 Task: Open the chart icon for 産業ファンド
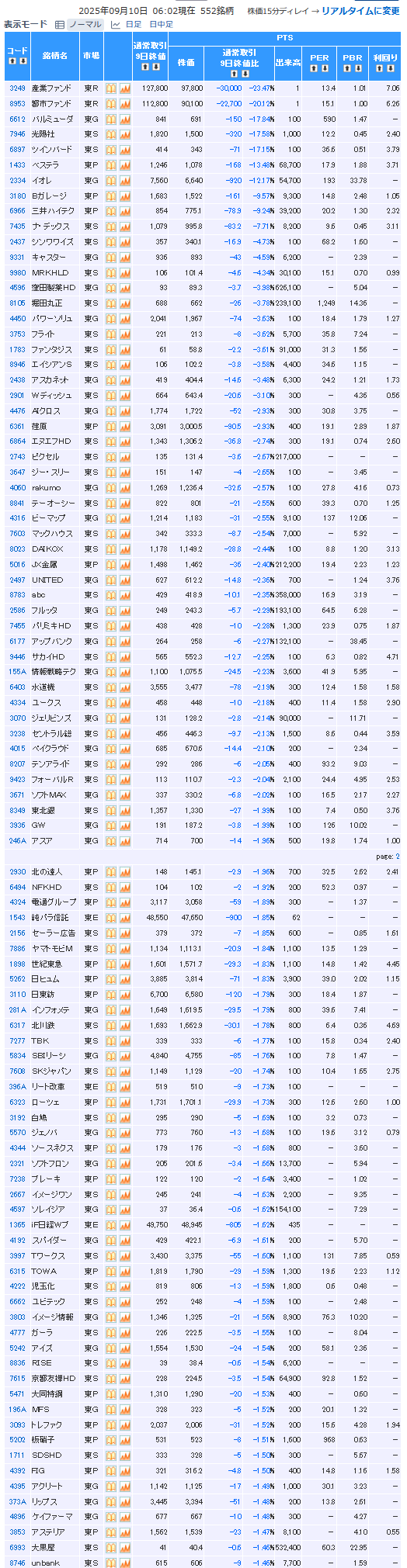point(125,88)
